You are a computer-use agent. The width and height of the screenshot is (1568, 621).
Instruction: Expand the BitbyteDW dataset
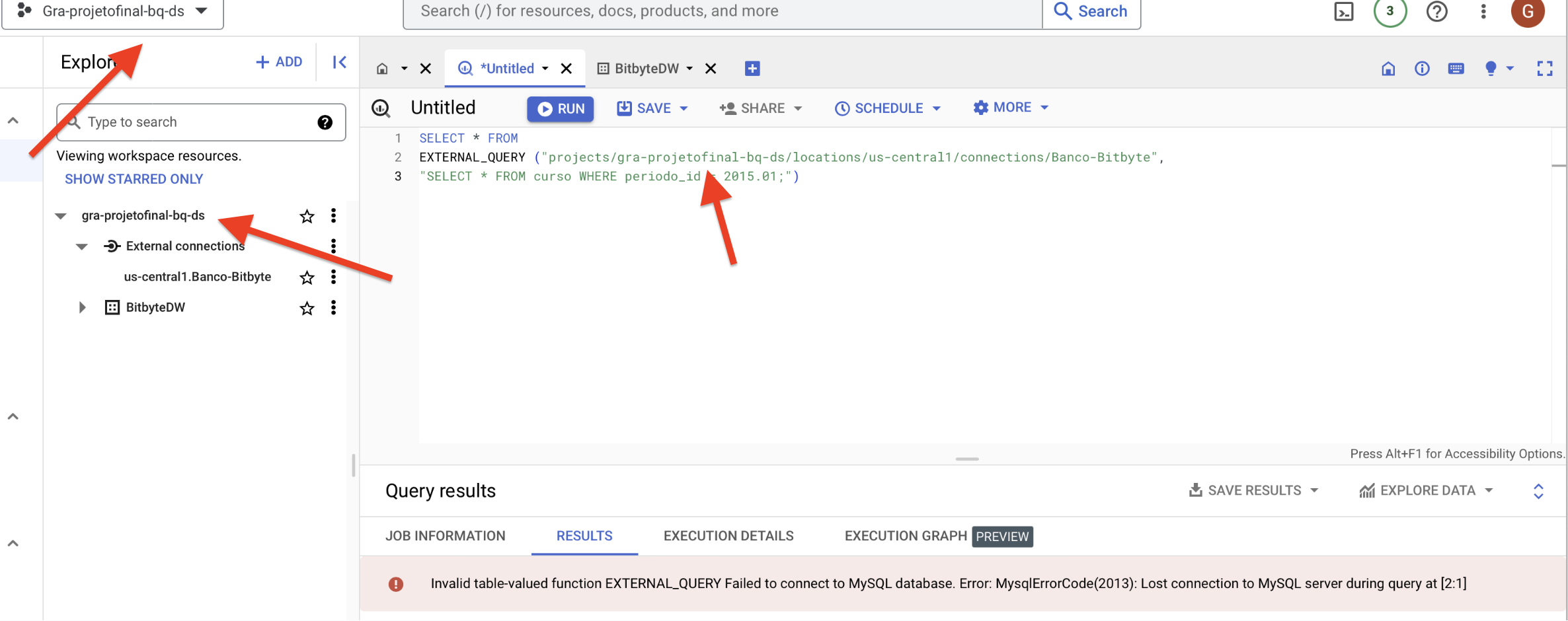[82, 307]
